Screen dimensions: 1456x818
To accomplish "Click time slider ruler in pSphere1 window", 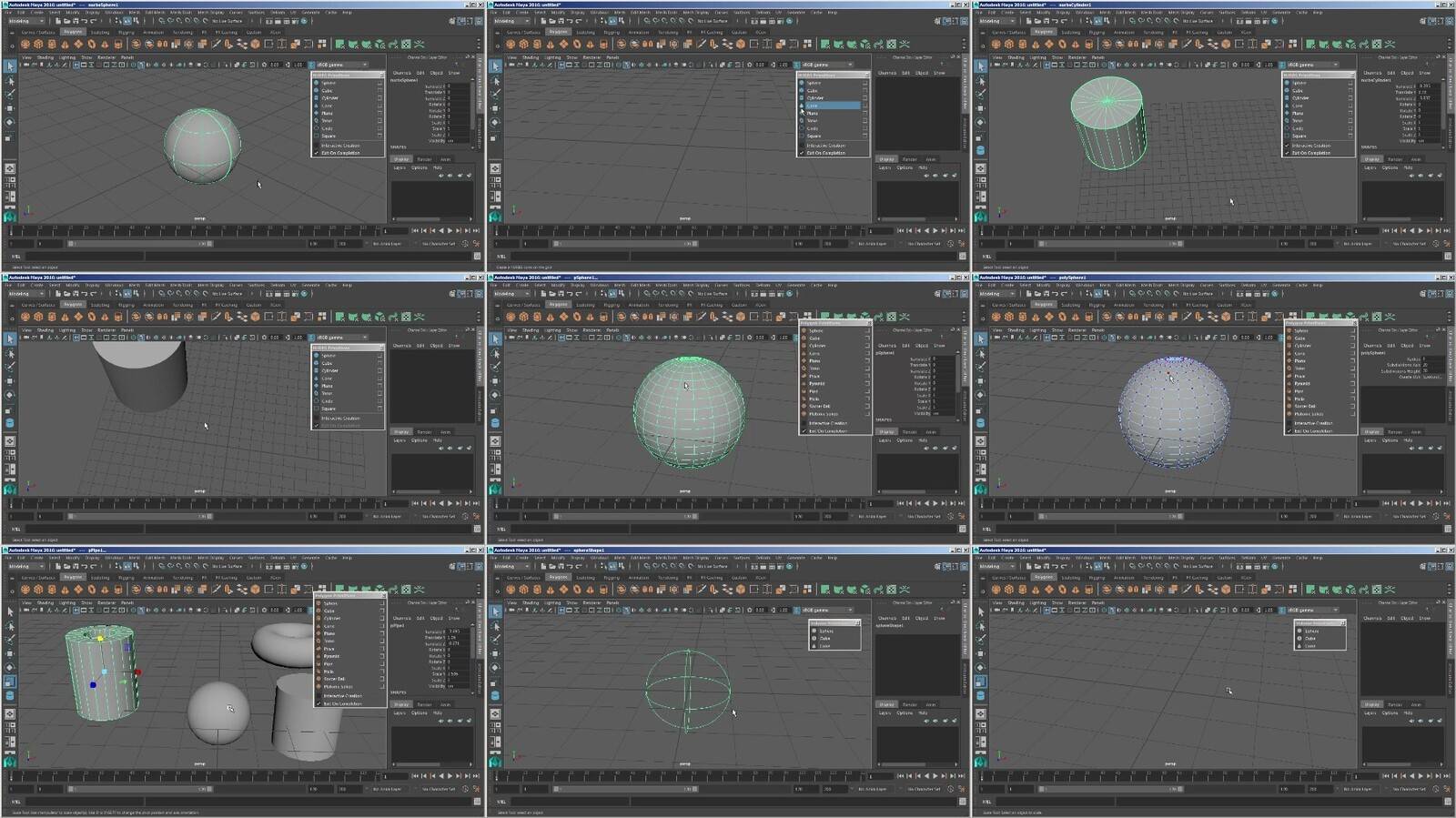I will point(679,503).
